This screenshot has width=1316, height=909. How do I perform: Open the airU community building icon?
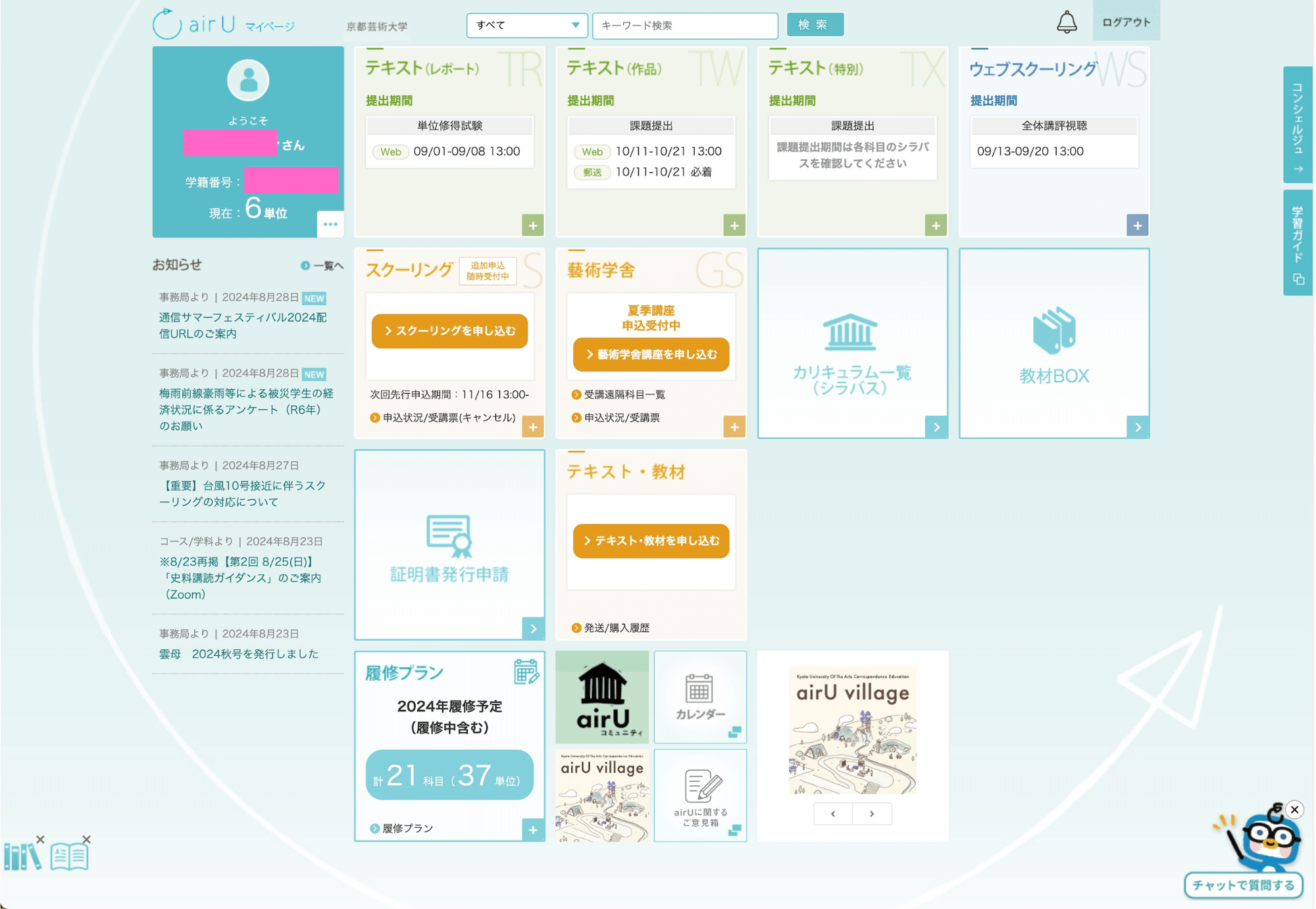[x=602, y=697]
